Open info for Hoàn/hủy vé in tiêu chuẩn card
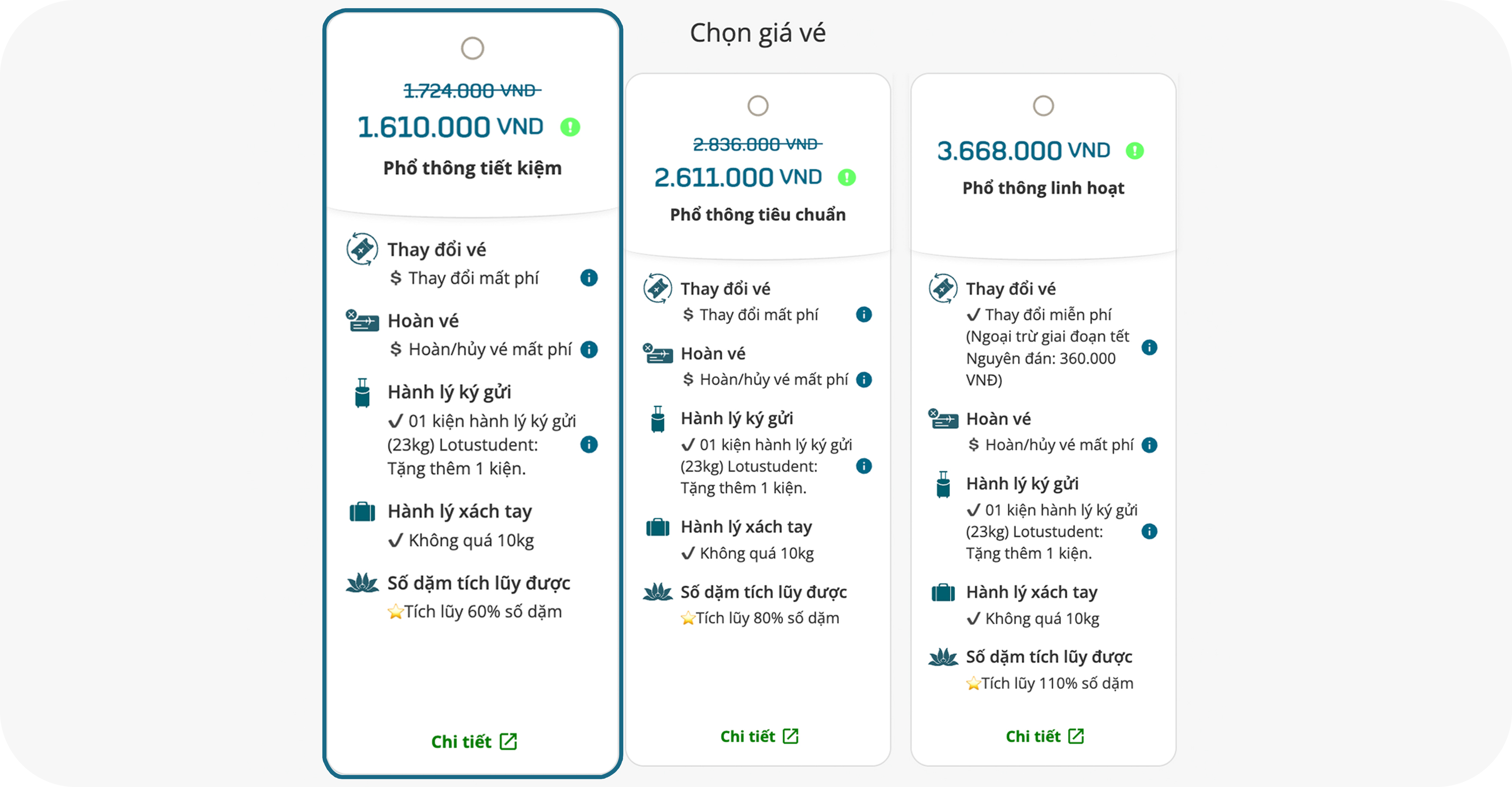Screen dimensions: 1512x787 point(864,380)
